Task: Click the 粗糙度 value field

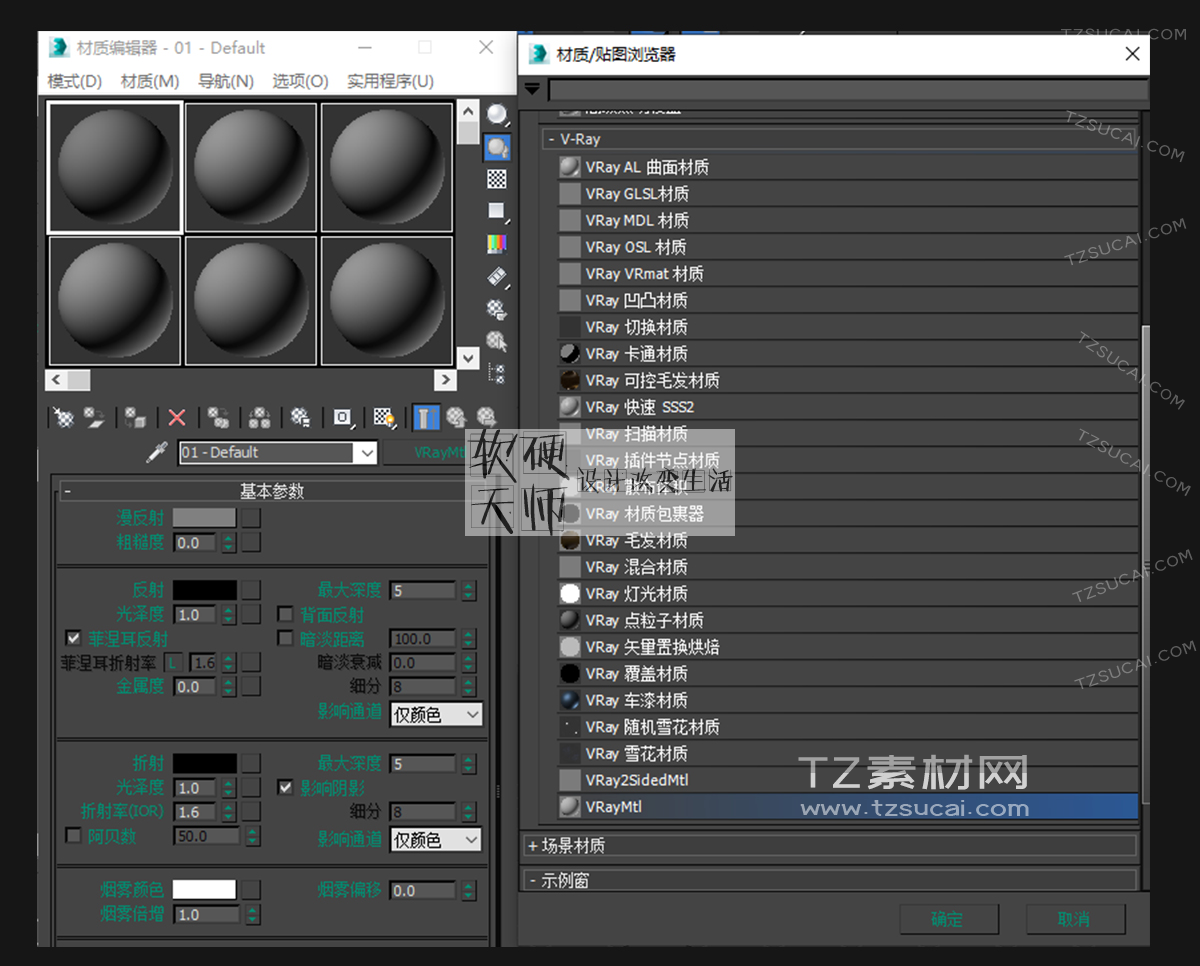Action: pos(196,543)
